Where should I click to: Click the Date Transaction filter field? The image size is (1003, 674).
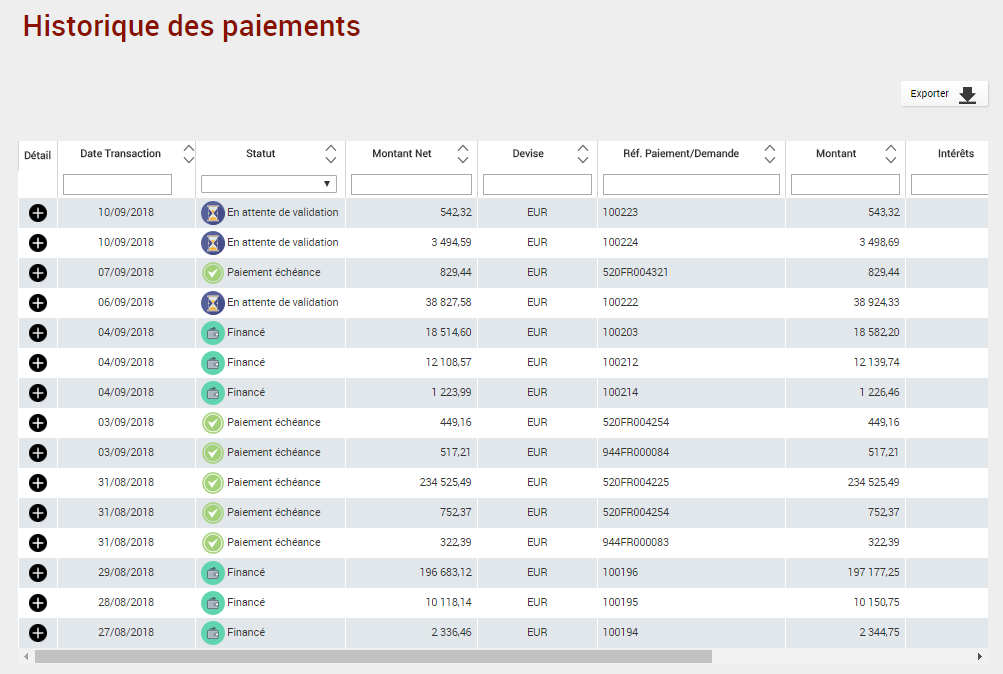[117, 185]
